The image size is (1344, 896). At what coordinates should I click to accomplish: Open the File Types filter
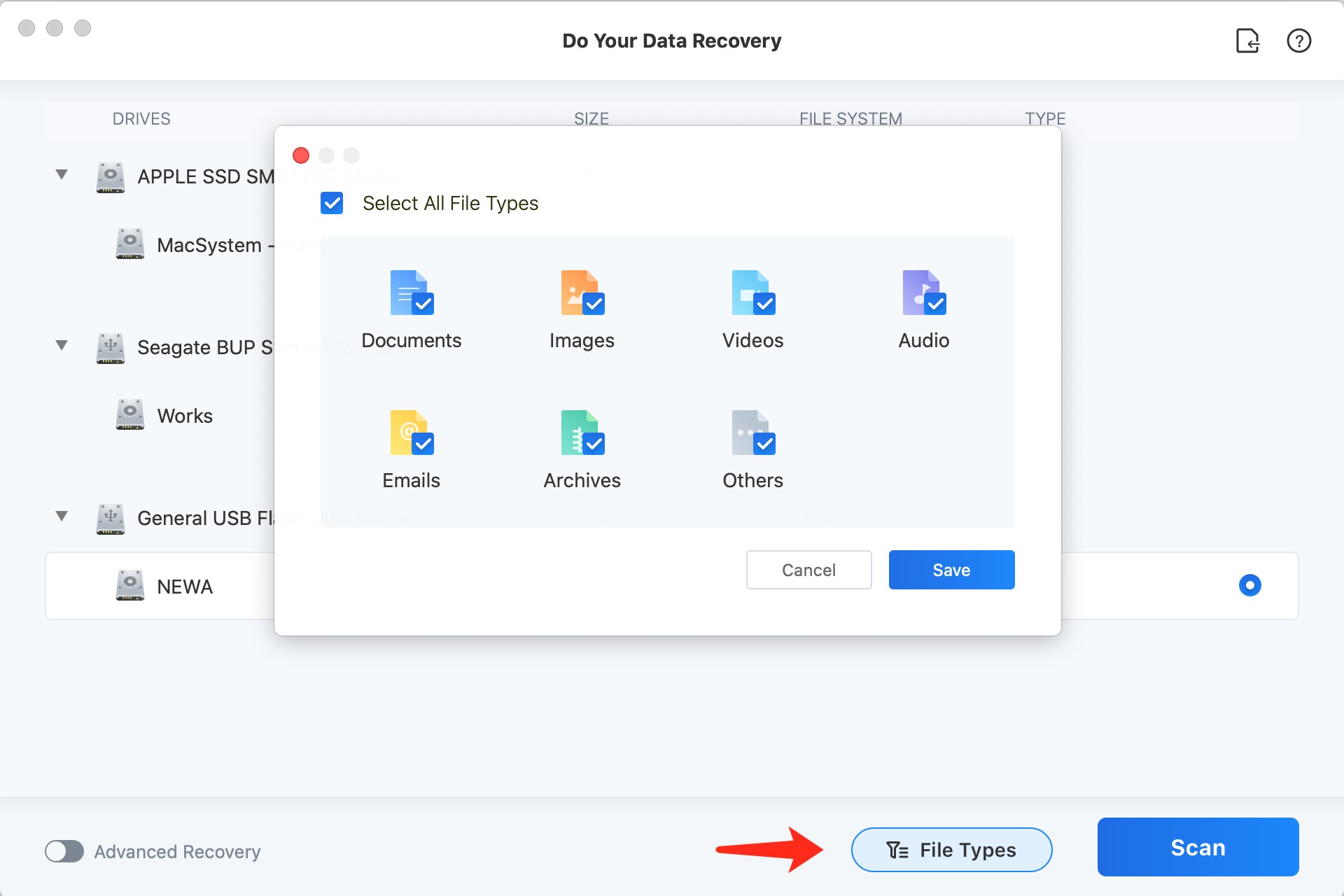click(951, 850)
